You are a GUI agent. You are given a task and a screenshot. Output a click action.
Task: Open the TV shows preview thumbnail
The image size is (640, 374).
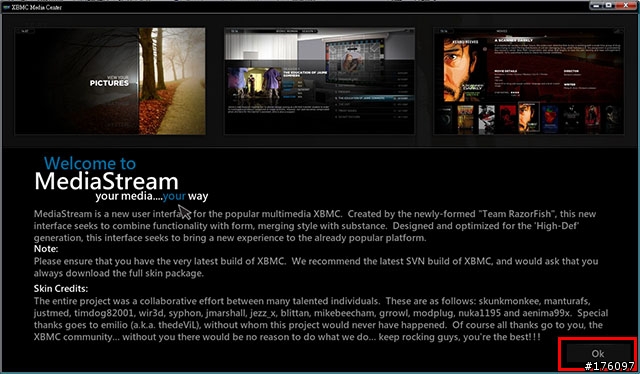320,81
